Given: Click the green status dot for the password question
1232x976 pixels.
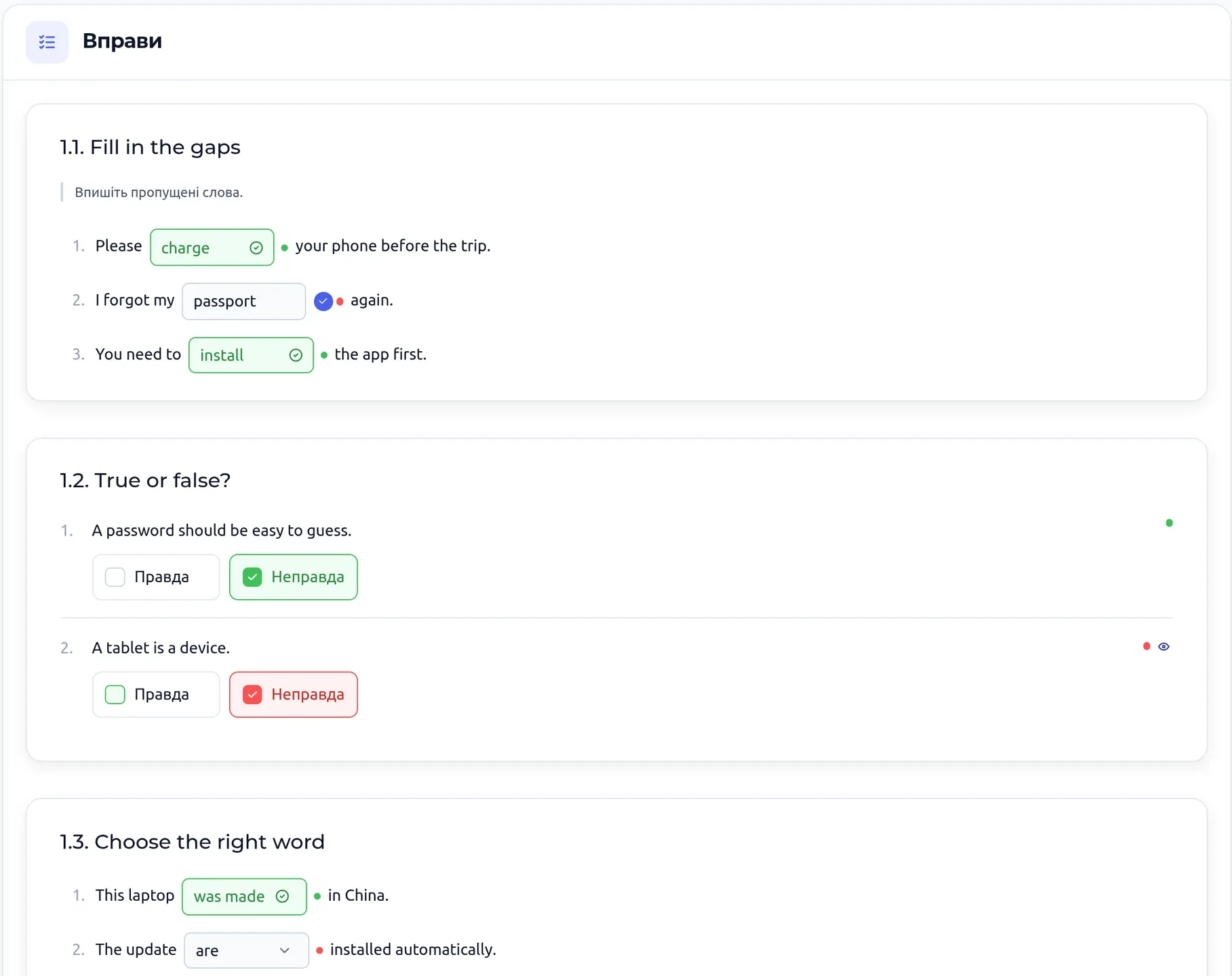Looking at the screenshot, I should [x=1169, y=523].
